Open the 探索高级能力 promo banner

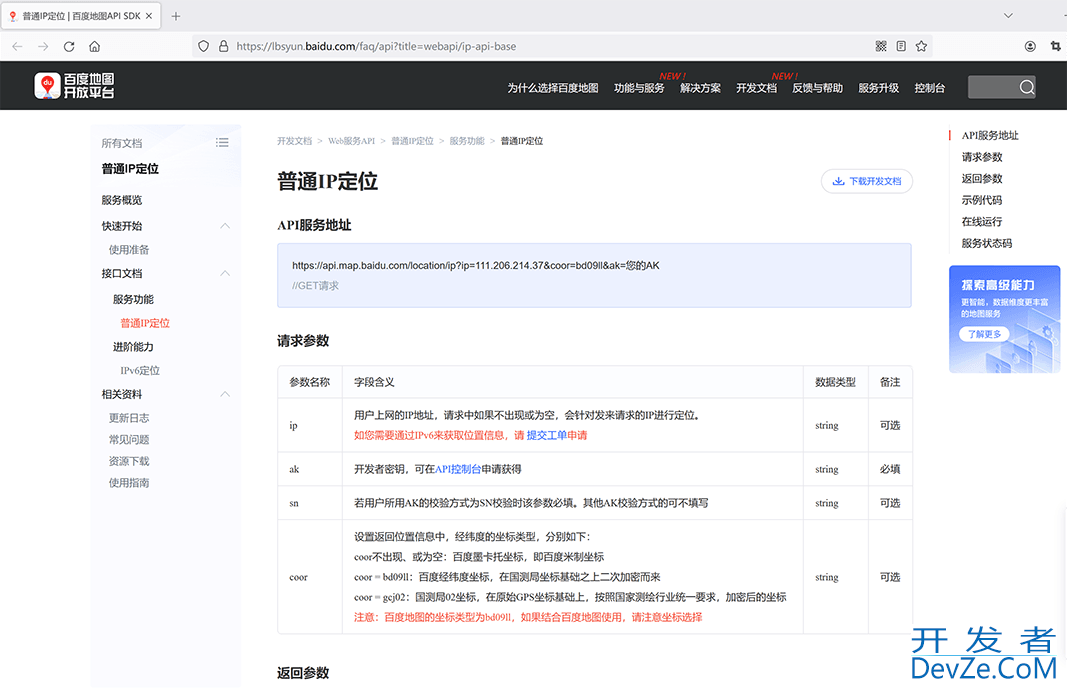(x=1004, y=319)
